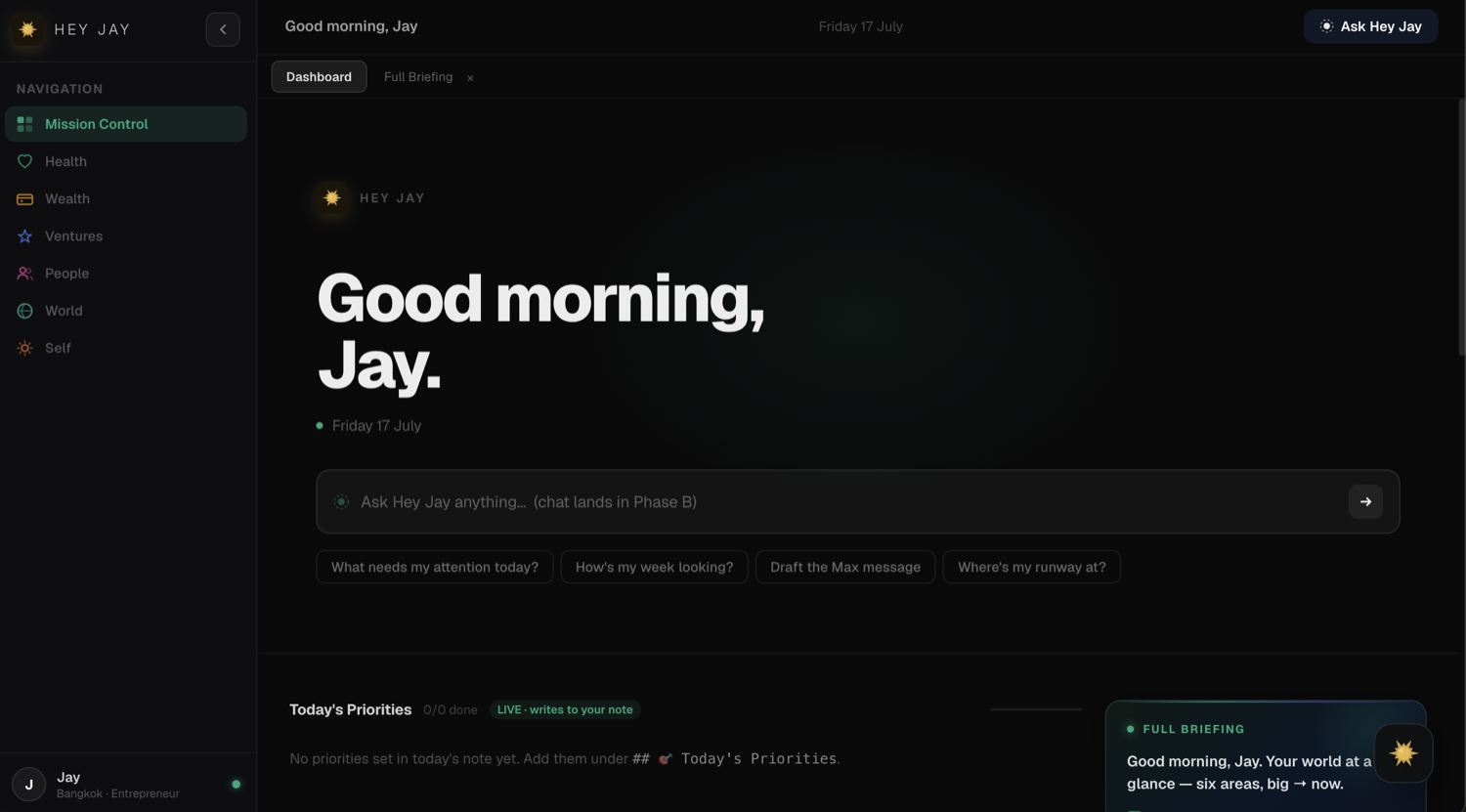The image size is (1466, 812).
Task: Choose 'How's my week looking?' suggestion
Action: pyautogui.click(x=655, y=567)
